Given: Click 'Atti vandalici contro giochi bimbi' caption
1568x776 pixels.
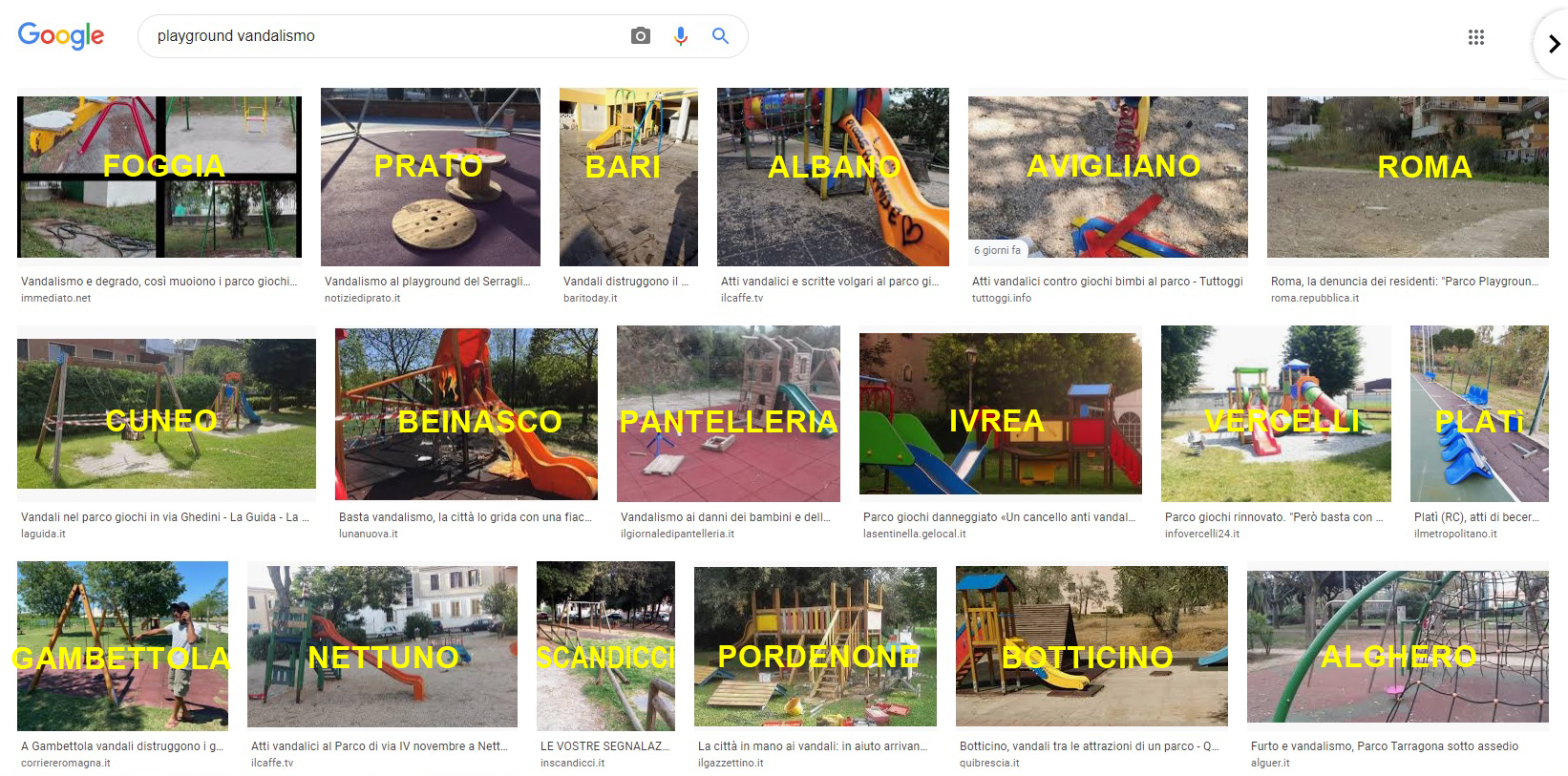Looking at the screenshot, I should point(1107,282).
